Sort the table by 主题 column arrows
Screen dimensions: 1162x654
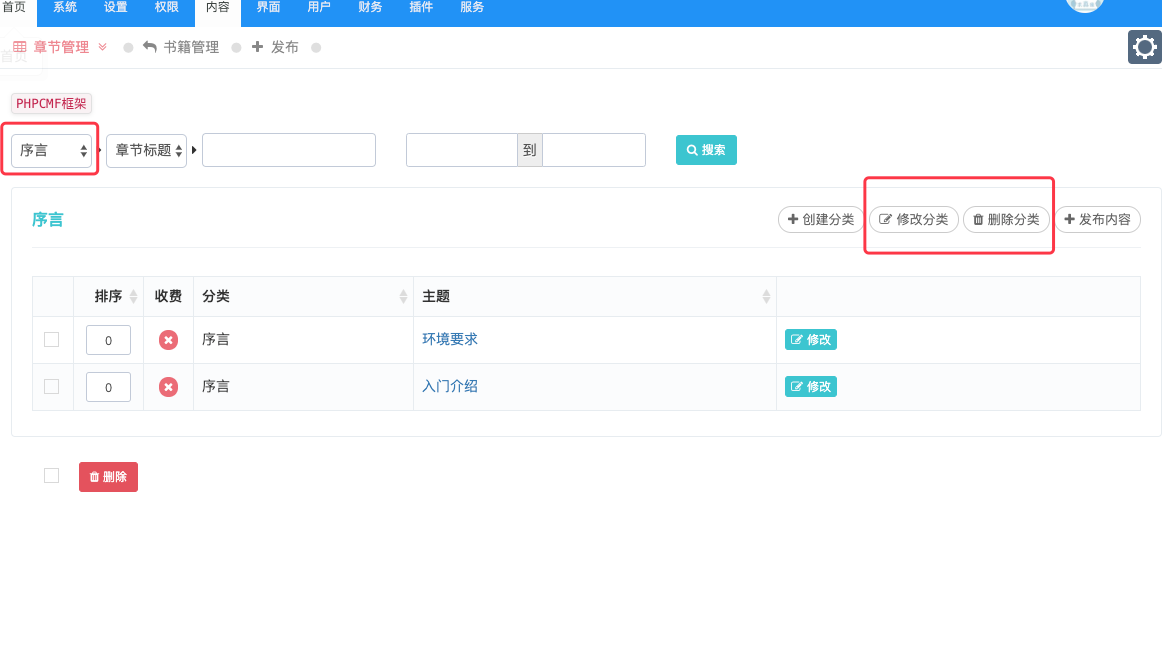[766, 296]
